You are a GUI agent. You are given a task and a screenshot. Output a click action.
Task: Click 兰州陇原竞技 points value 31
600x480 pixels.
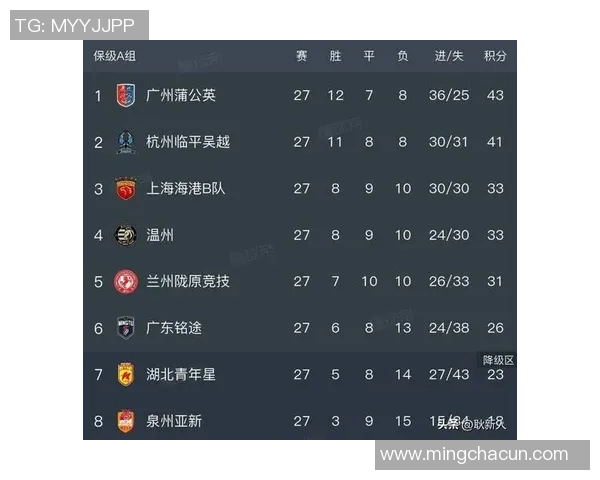(x=494, y=281)
